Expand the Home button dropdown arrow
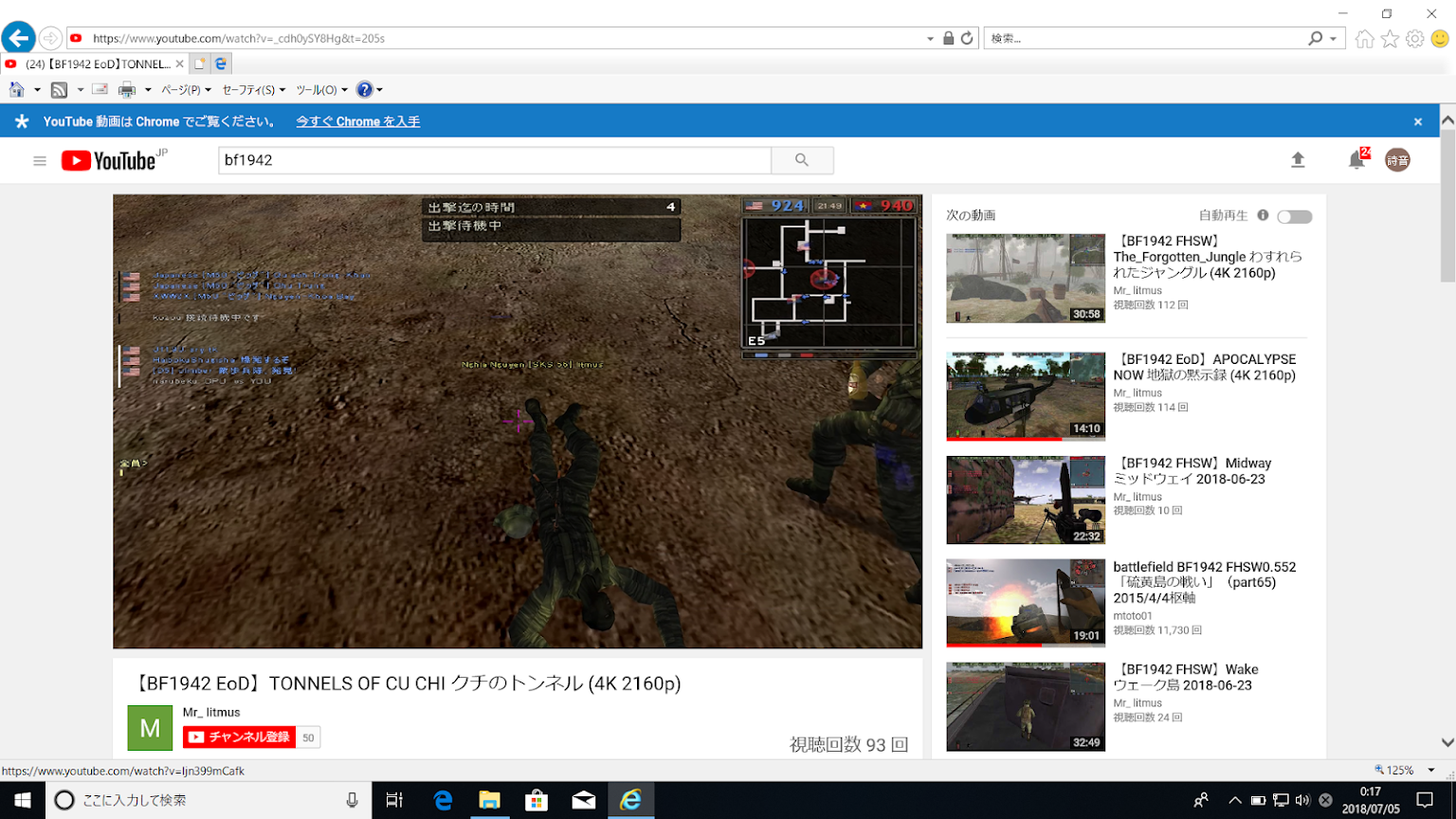 pyautogui.click(x=37, y=90)
